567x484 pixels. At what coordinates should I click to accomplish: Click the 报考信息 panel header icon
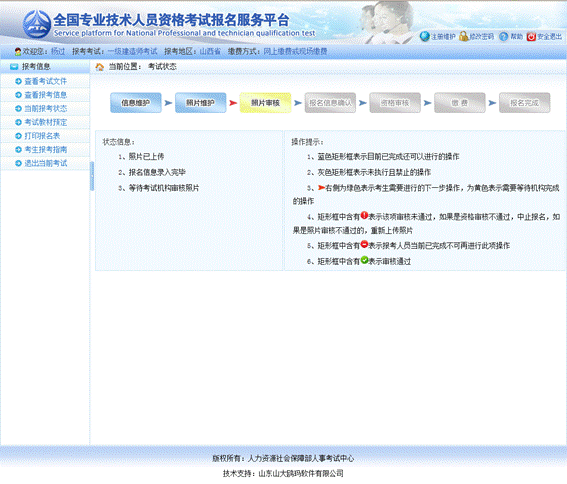coord(14,67)
